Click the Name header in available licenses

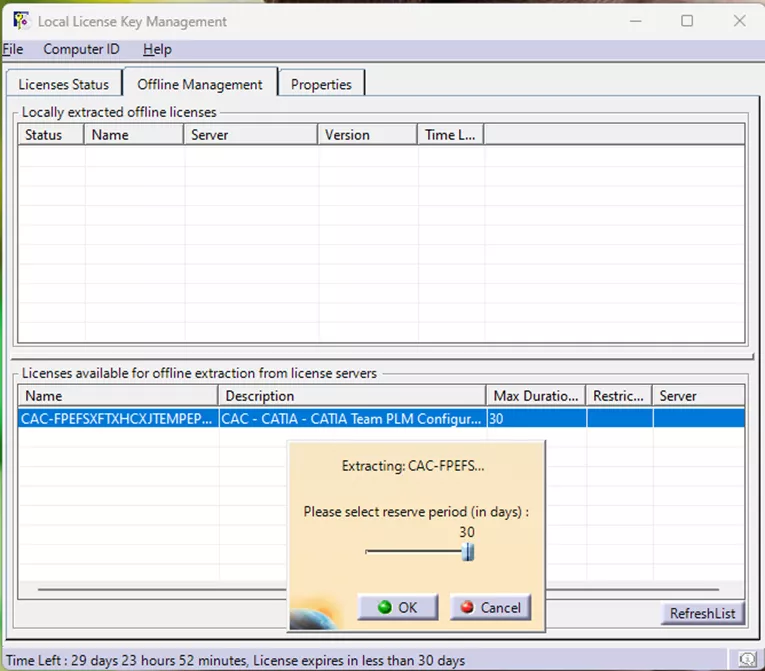click(118, 396)
